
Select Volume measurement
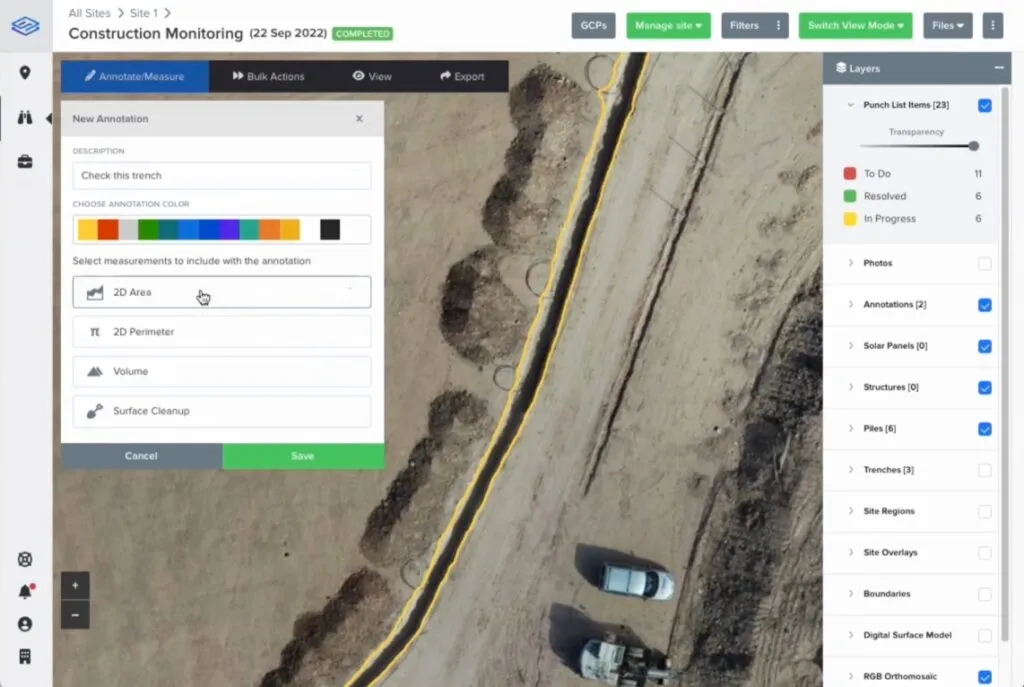point(222,371)
